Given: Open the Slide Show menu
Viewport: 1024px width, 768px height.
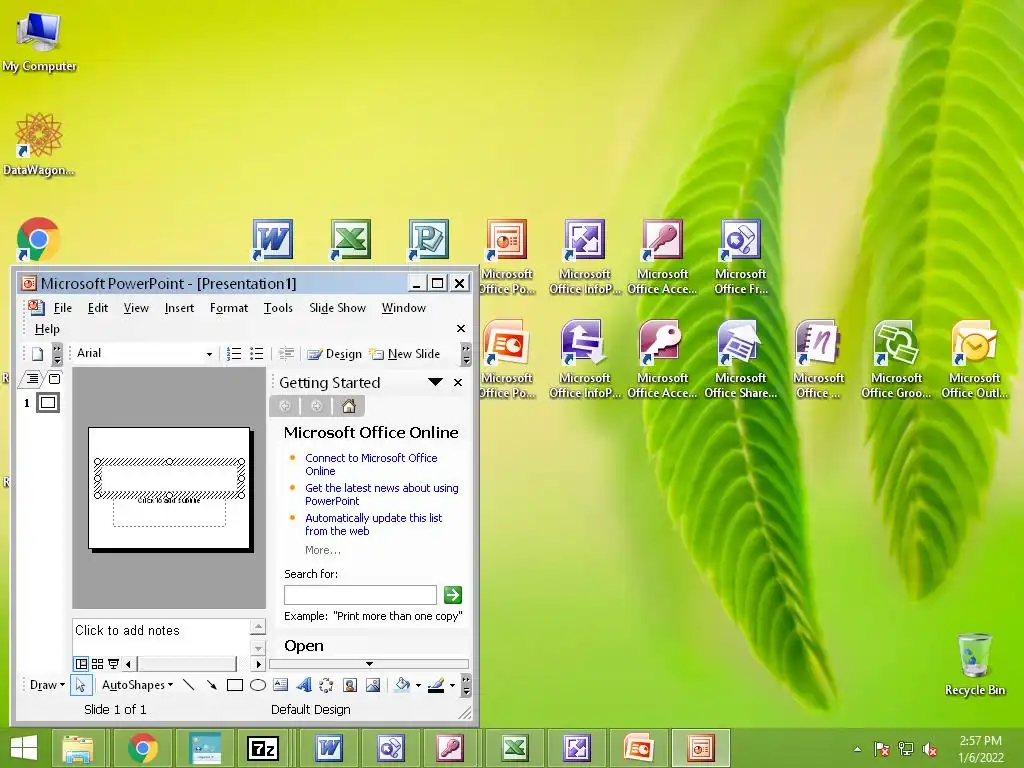Looking at the screenshot, I should coord(337,308).
